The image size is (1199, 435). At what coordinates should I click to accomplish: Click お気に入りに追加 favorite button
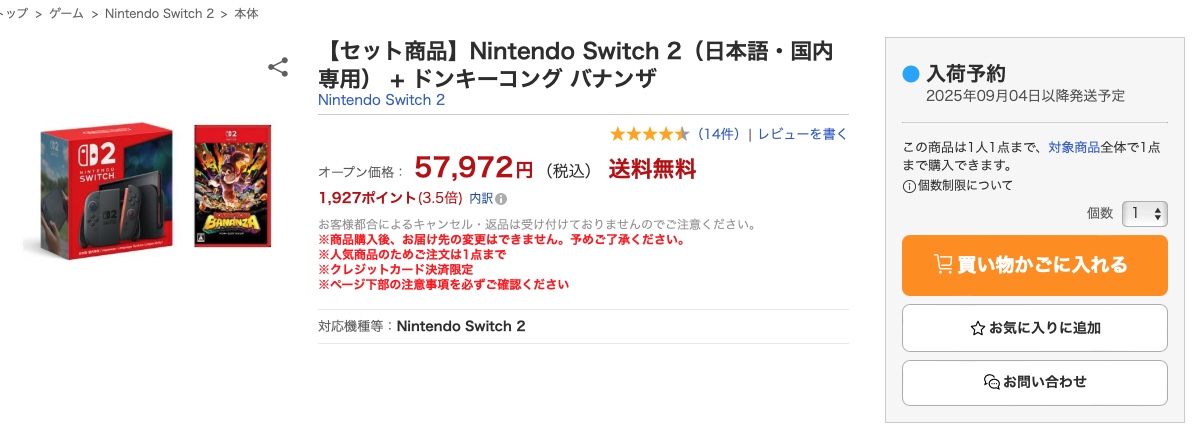pos(1034,328)
